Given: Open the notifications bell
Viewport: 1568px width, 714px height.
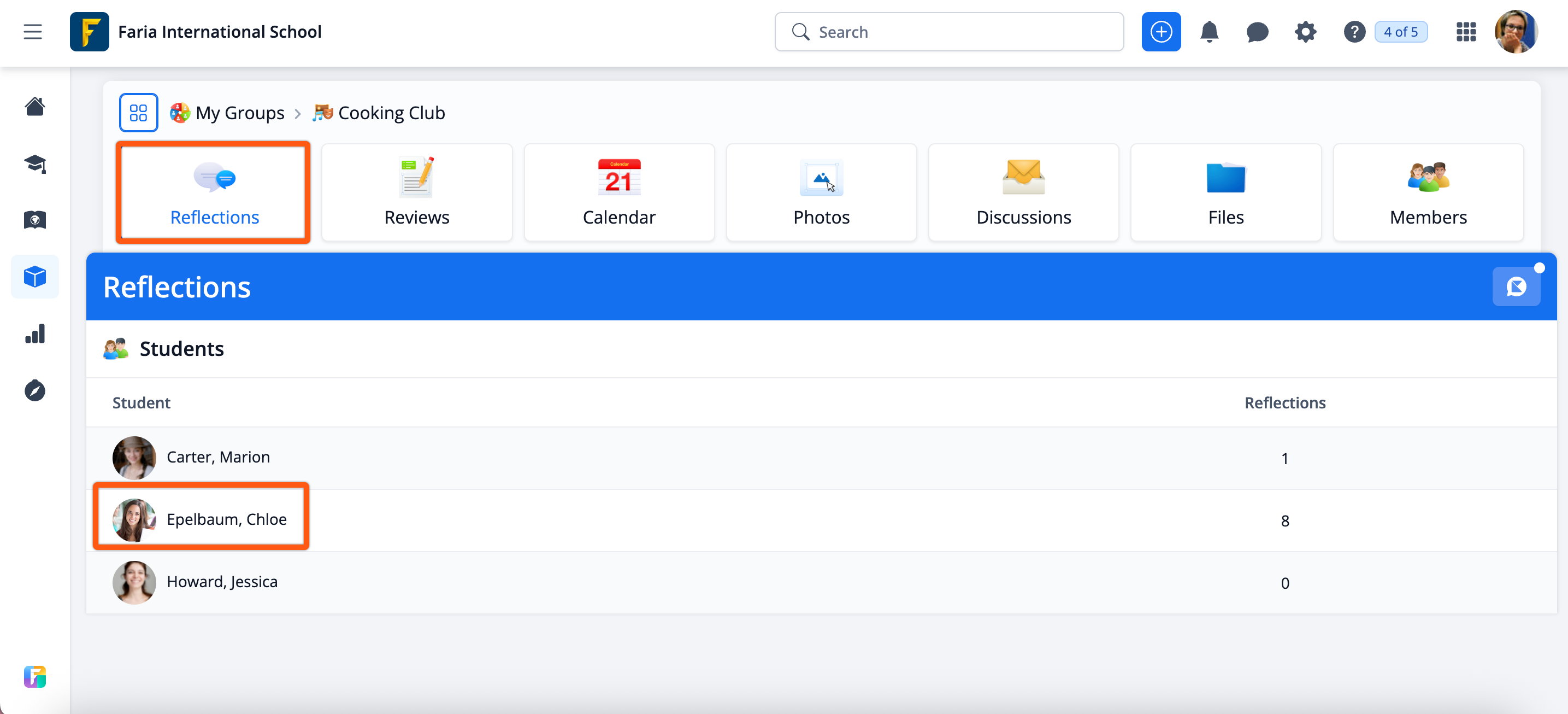Looking at the screenshot, I should 1209,32.
